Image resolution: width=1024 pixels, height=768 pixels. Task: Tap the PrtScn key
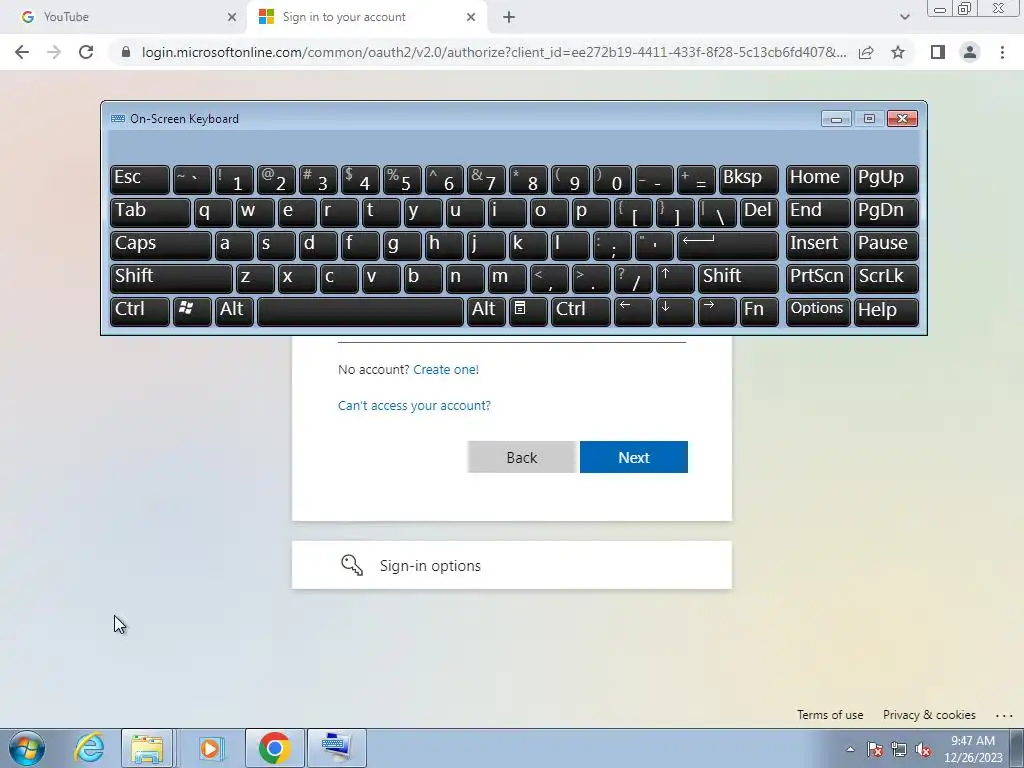(x=818, y=278)
